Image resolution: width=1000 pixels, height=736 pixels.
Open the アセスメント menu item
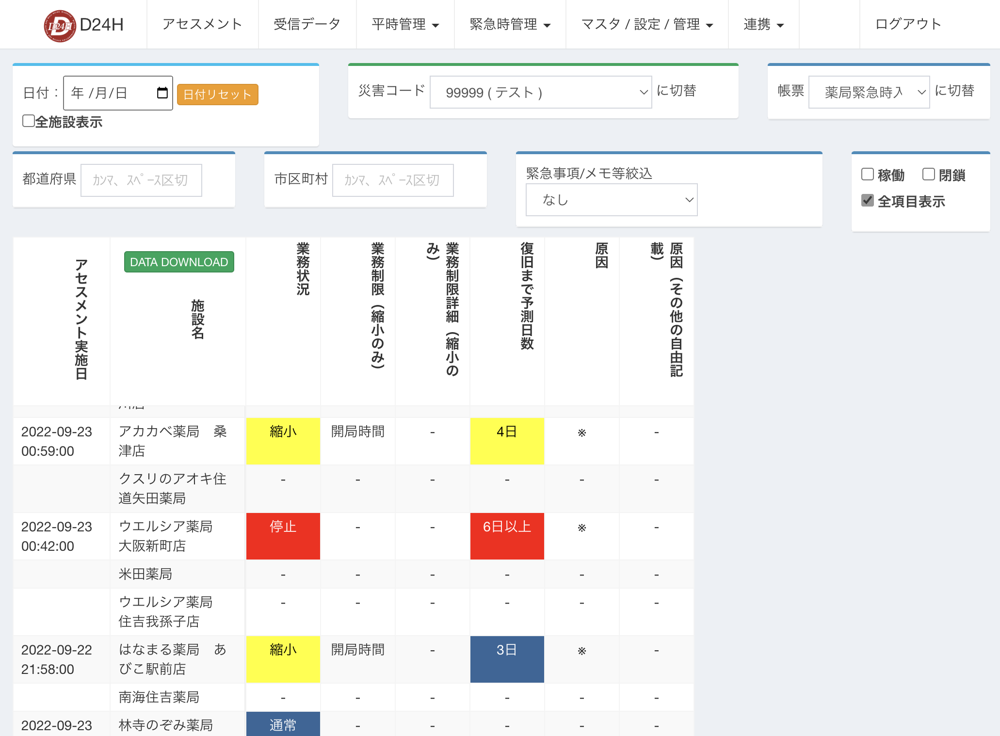[202, 24]
